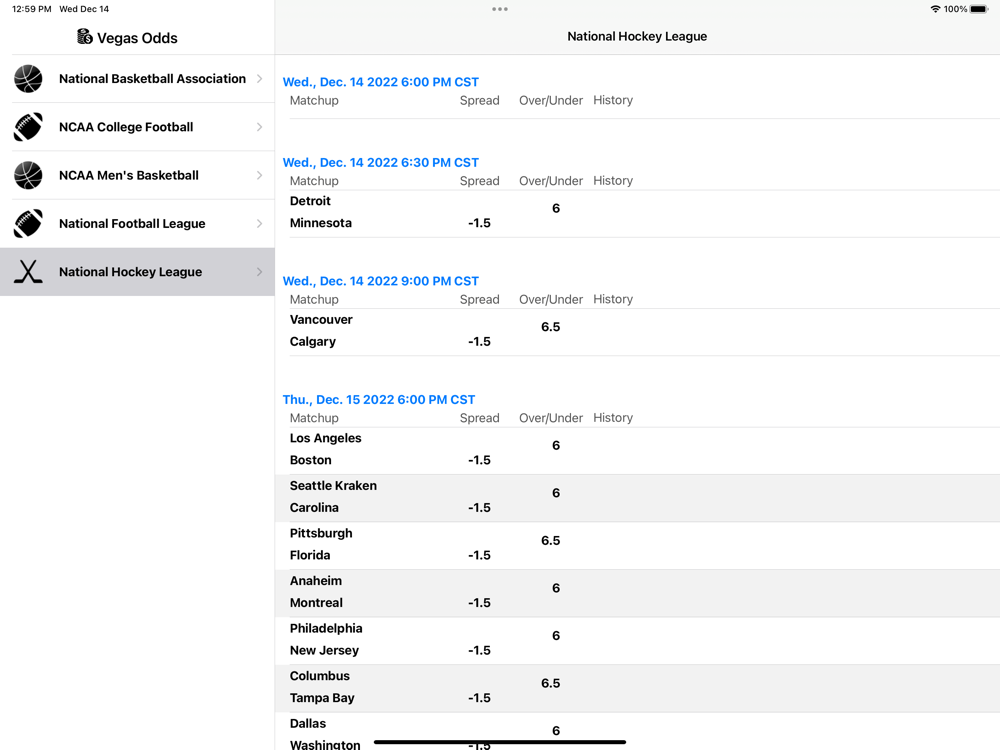Tap the crossed hockey sticks icon
The height and width of the screenshot is (750, 1000).
28,272
